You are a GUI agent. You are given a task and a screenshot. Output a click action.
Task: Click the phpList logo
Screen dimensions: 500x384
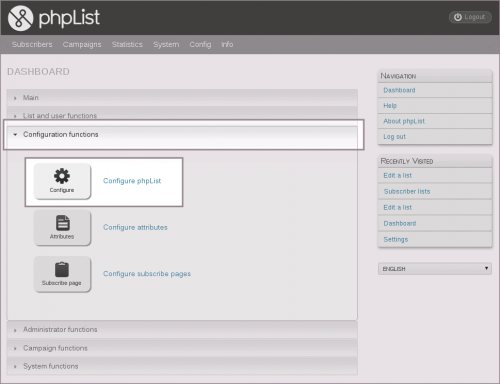(54, 18)
